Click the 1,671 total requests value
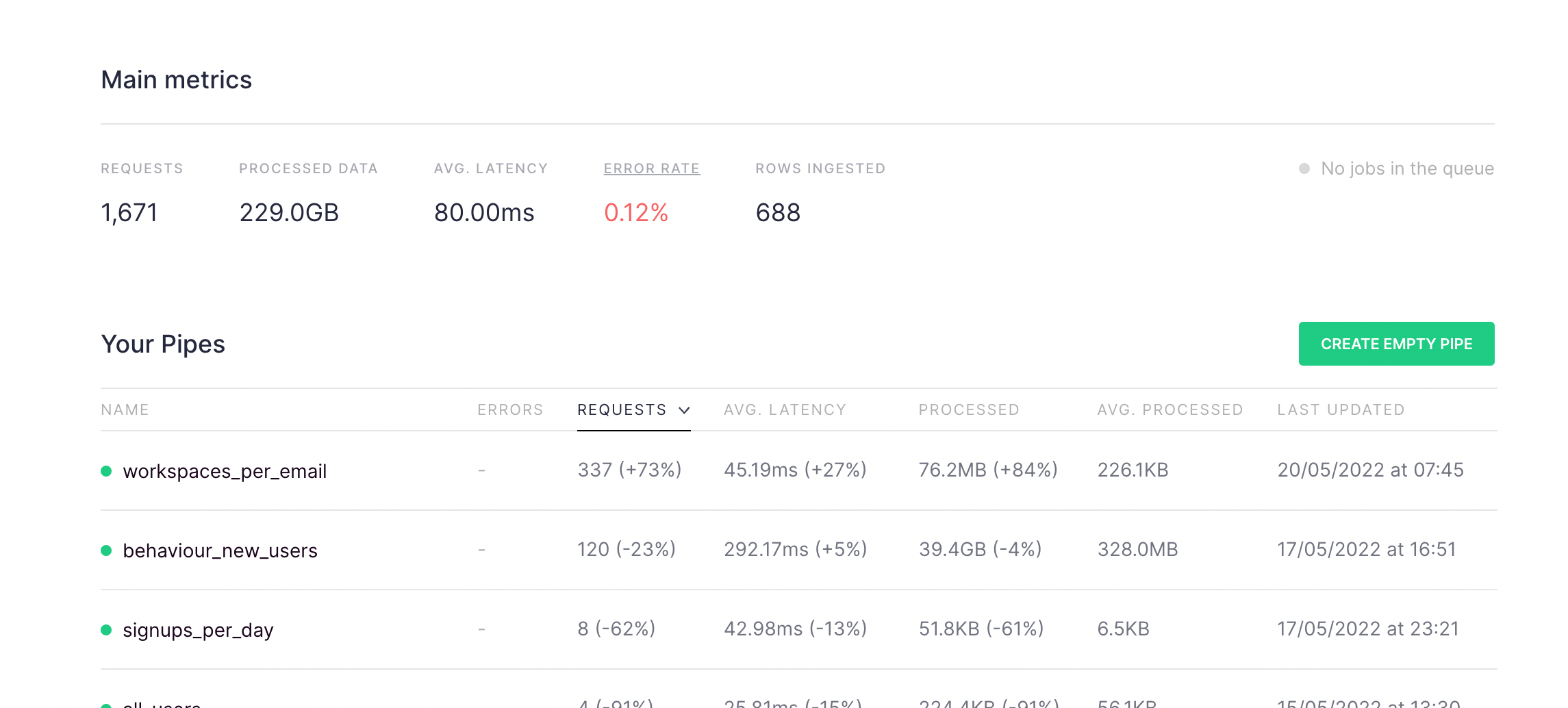Screen dimensions: 1568x708 [129, 213]
